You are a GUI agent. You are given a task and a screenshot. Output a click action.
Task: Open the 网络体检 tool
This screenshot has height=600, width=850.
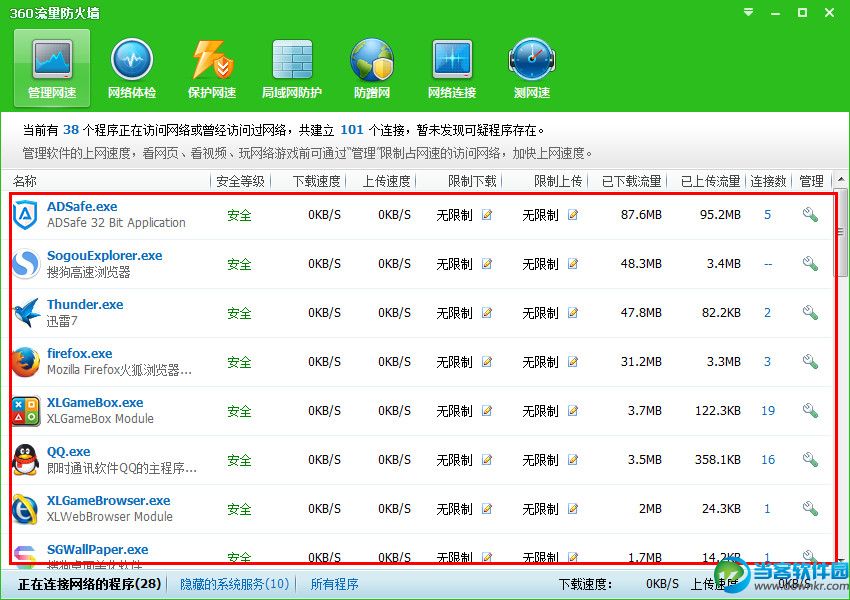(x=132, y=68)
